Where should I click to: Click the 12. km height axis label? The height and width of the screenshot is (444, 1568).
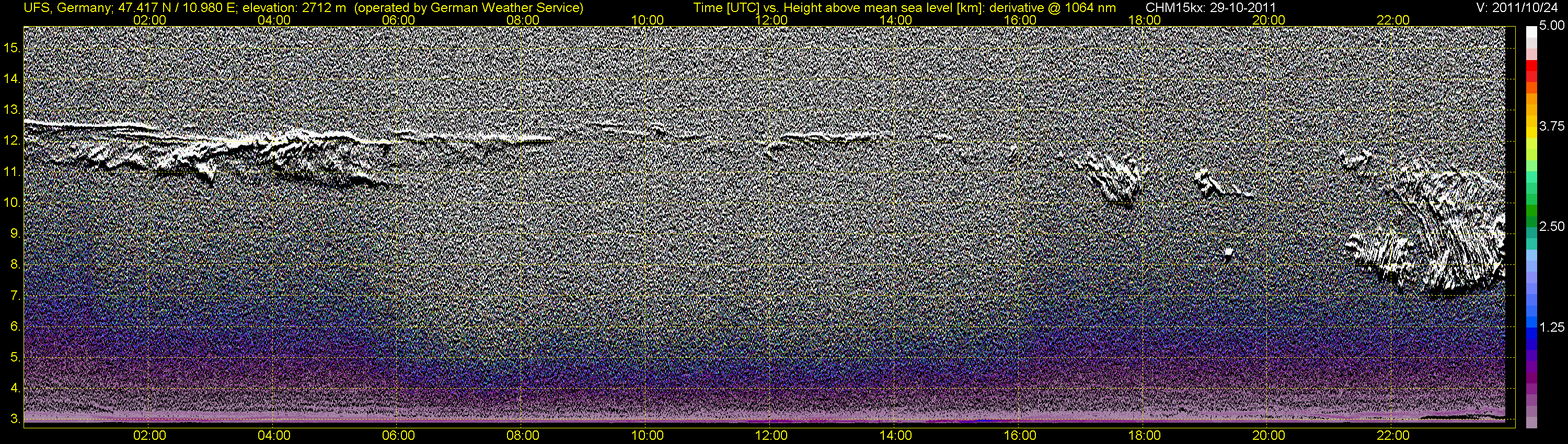[11, 141]
